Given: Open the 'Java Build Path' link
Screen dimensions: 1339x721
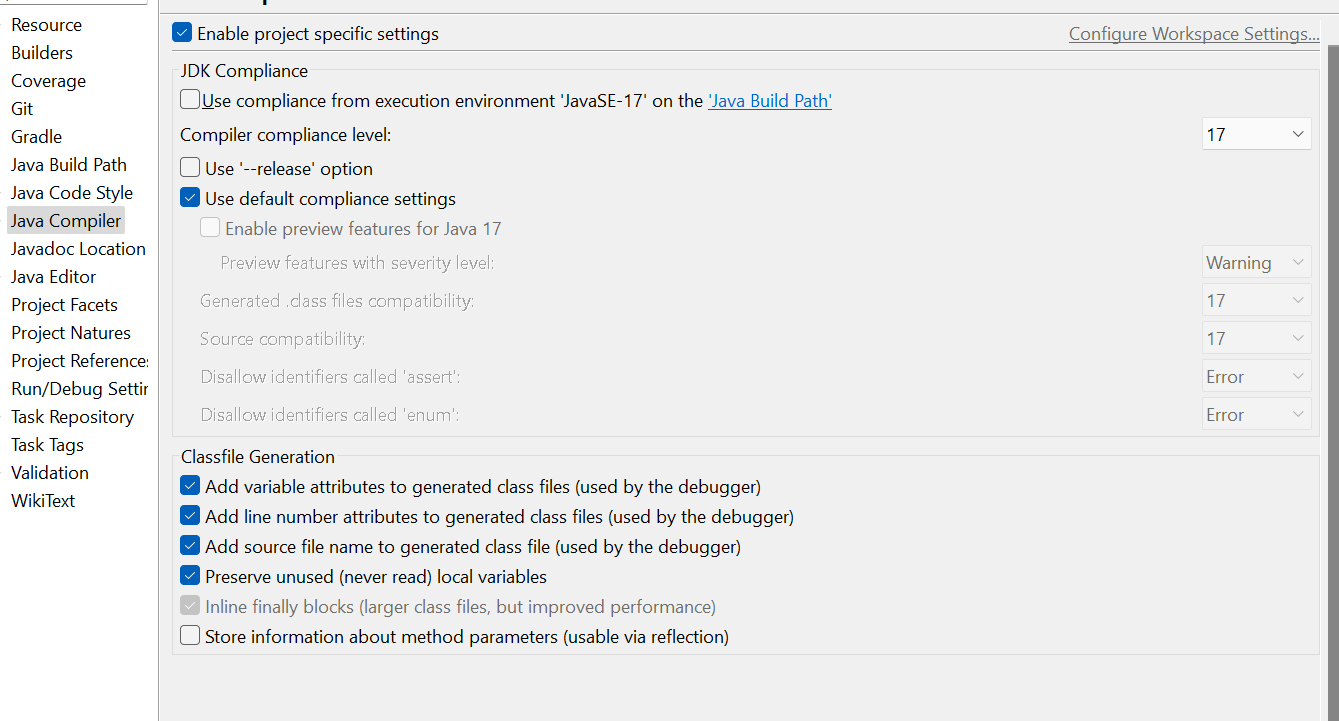Looking at the screenshot, I should coord(770,101).
